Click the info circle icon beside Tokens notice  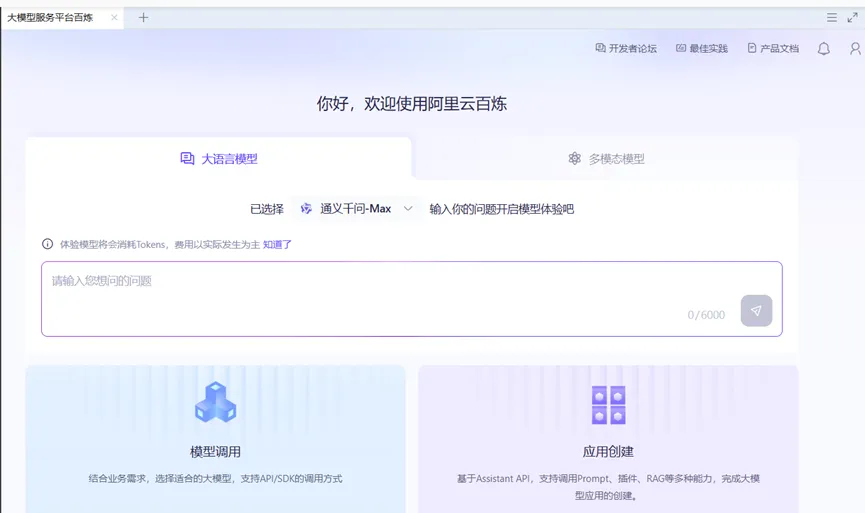tap(47, 244)
